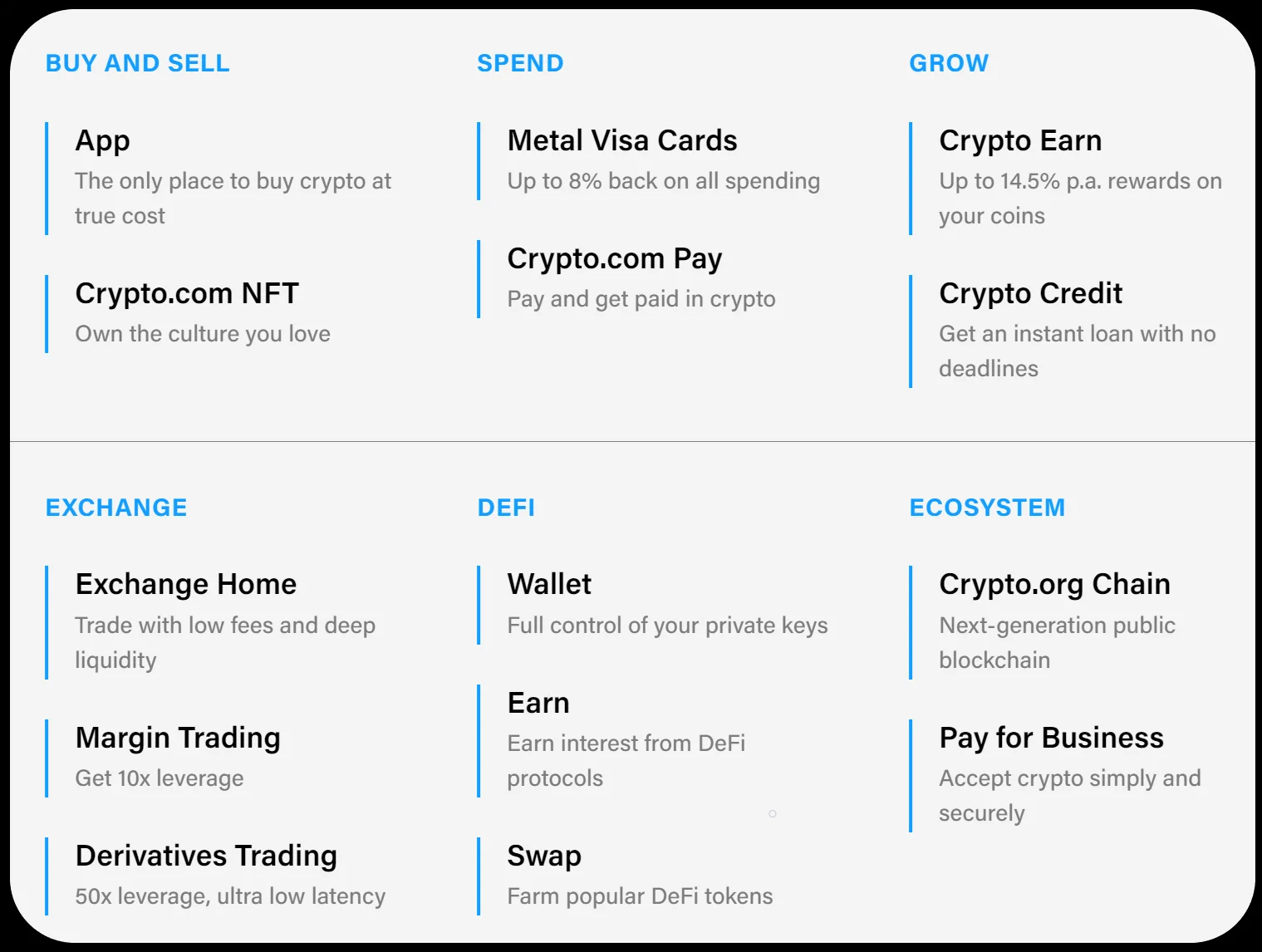Click the BUY AND SELL heading
1262x952 pixels.
[x=138, y=63]
